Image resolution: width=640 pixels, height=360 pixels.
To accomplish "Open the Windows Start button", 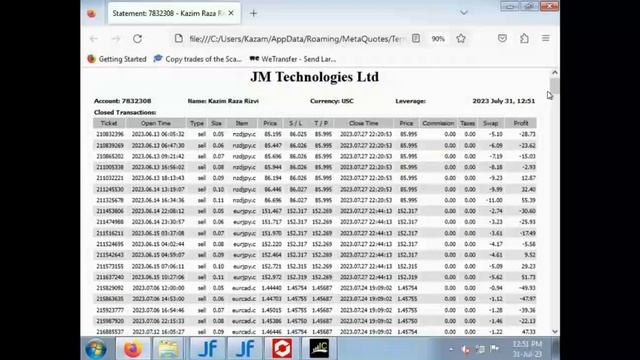I will tap(96, 349).
